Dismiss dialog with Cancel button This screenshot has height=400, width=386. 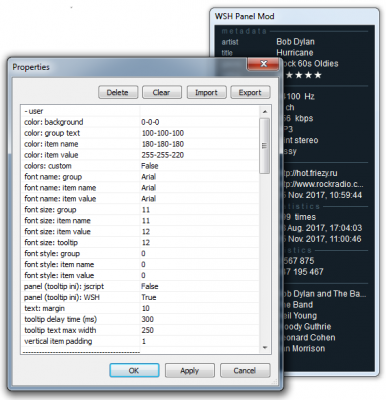pos(245,370)
